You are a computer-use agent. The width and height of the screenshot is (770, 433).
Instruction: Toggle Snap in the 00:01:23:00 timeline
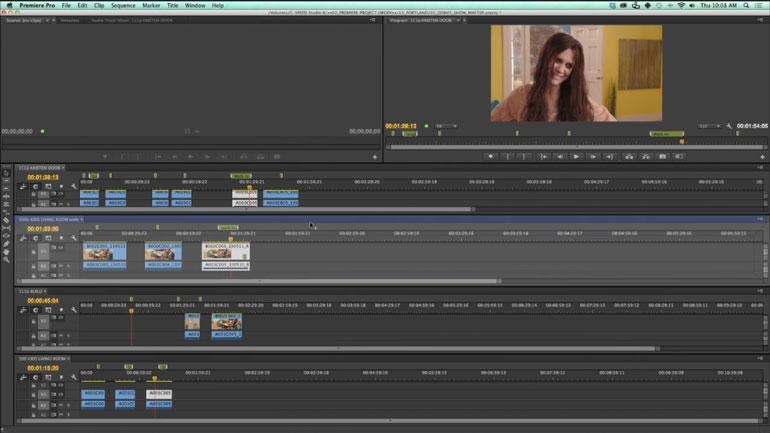pos(35,238)
